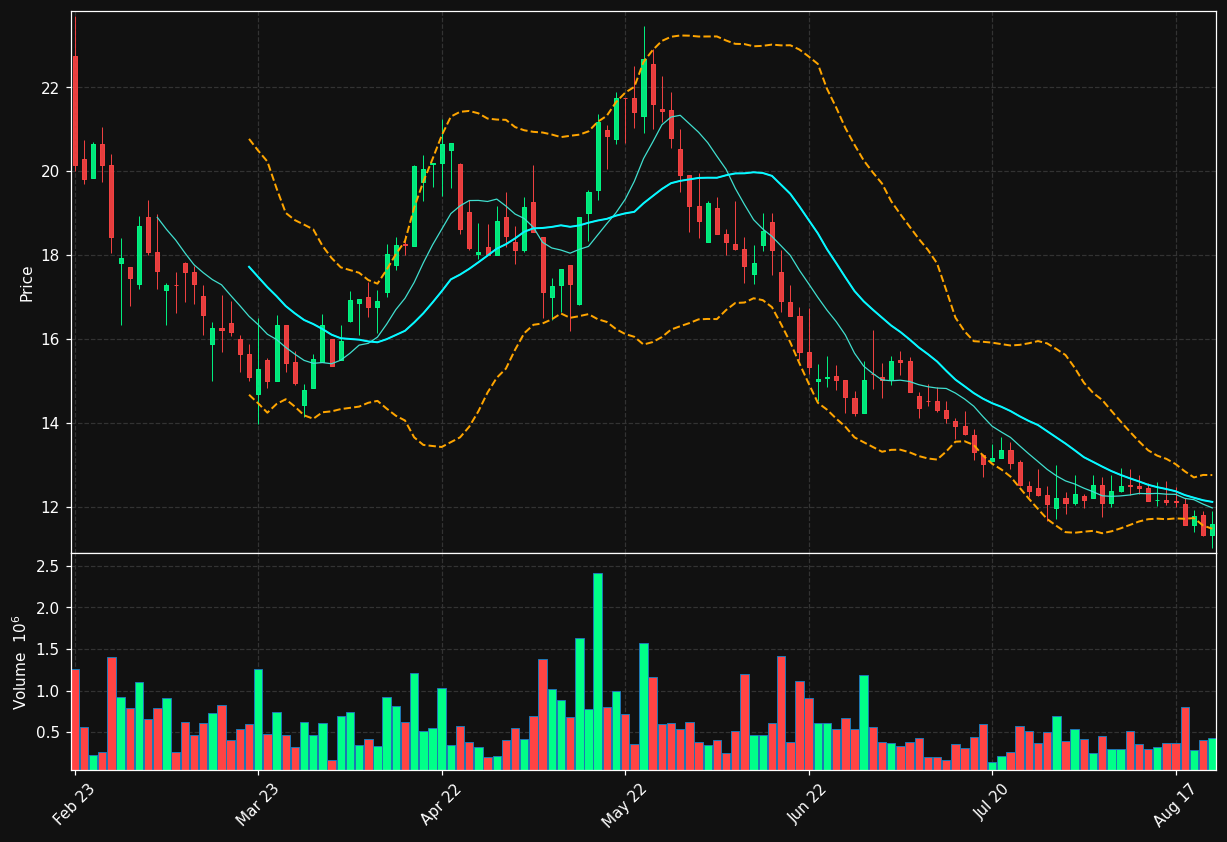
Task: Click the 0.5 volume tick label
Action: click(49, 733)
